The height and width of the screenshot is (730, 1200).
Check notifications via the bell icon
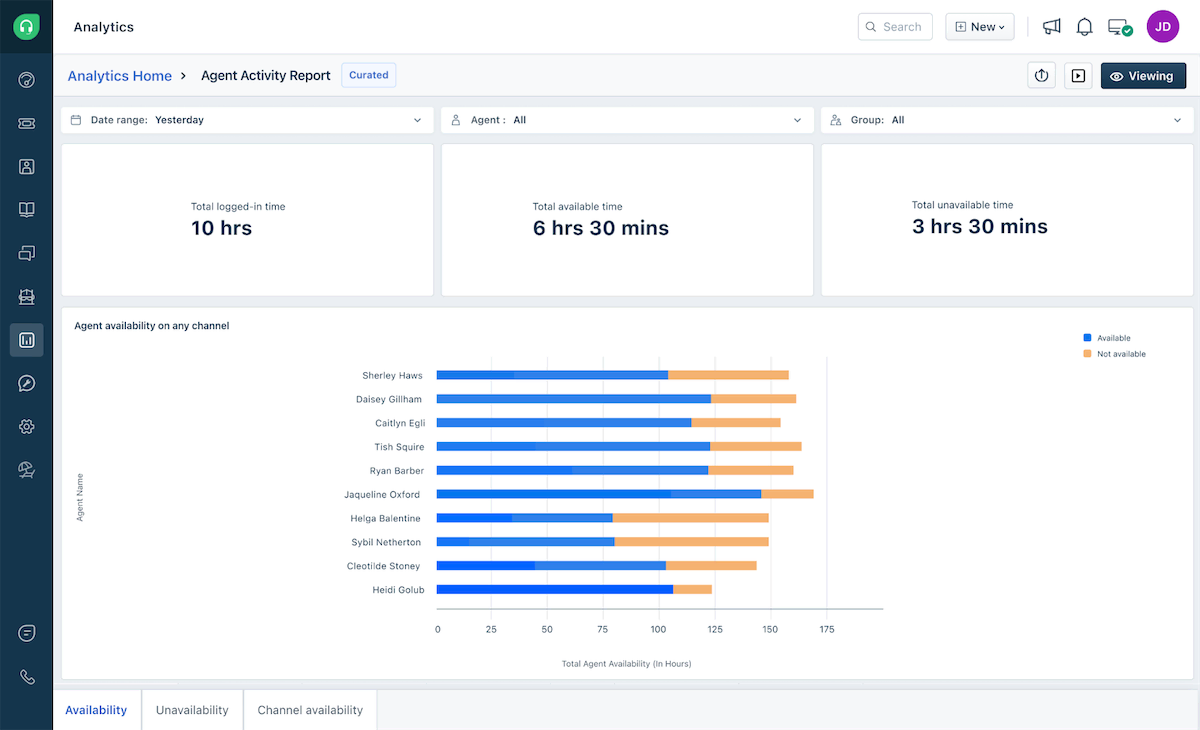1084,26
